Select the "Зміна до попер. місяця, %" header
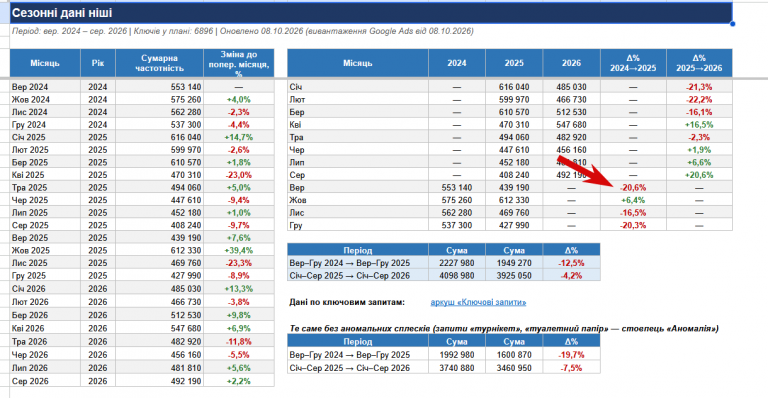Image resolution: width=768 pixels, height=398 pixels. [239, 63]
